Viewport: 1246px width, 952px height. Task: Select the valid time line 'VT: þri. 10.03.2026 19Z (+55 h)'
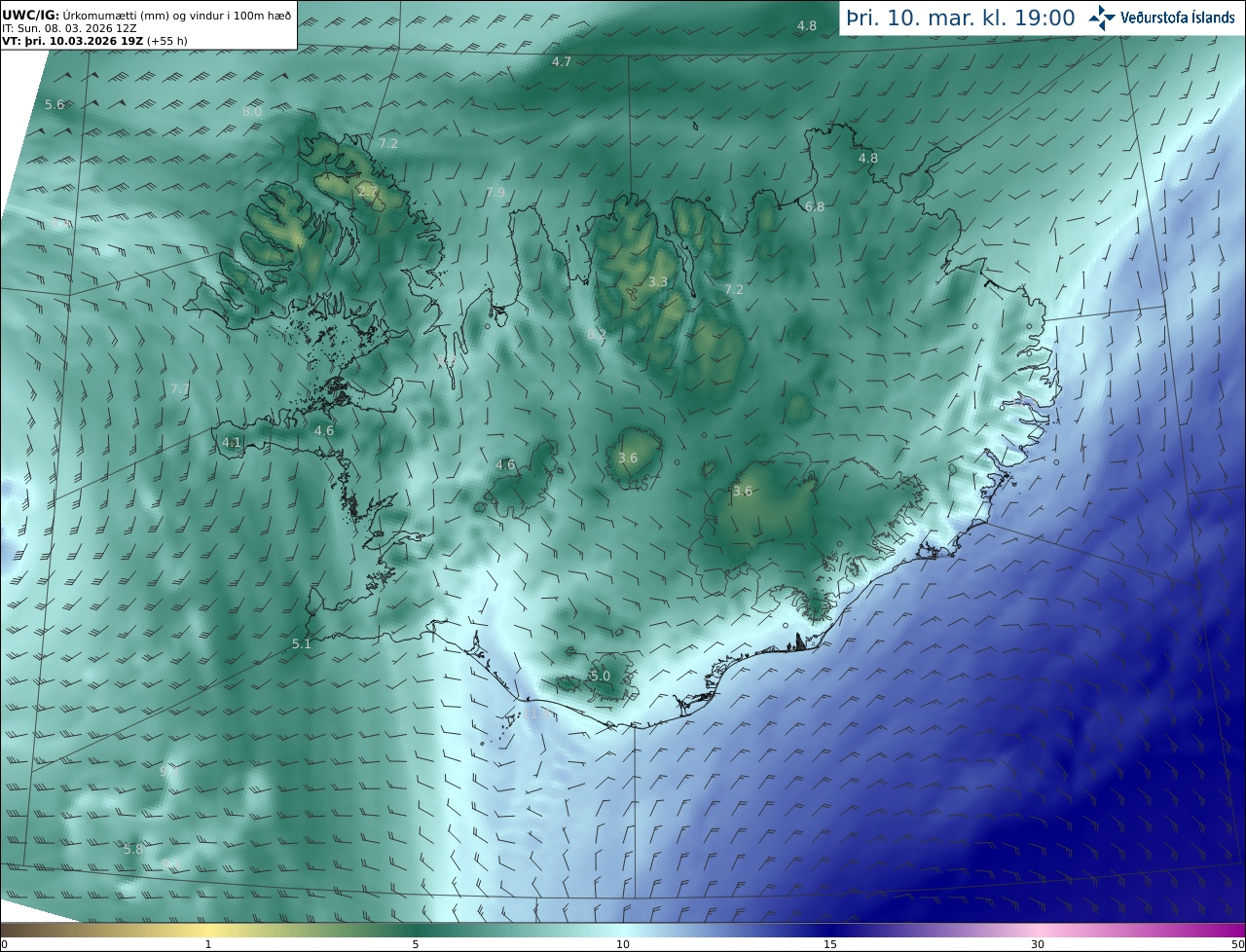pyautogui.click(x=95, y=42)
